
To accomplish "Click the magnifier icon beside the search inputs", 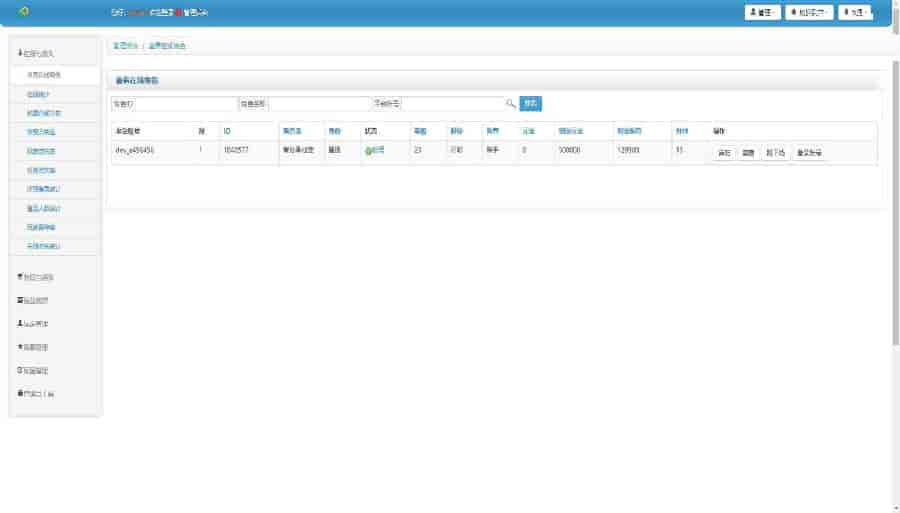I will click(x=510, y=104).
